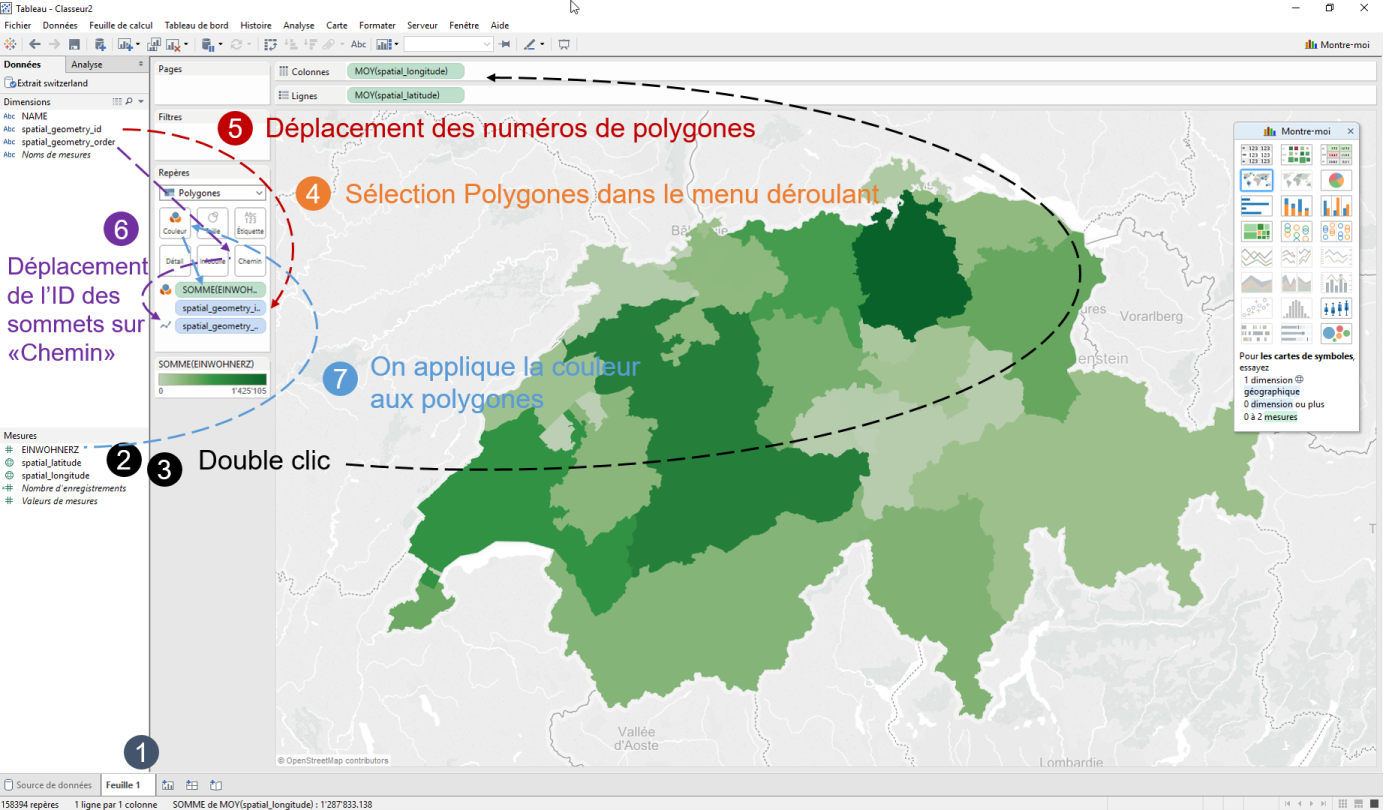This screenshot has height=810, width=1386.
Task: Open the mark type Polygones dropdown
Action: click(212, 193)
